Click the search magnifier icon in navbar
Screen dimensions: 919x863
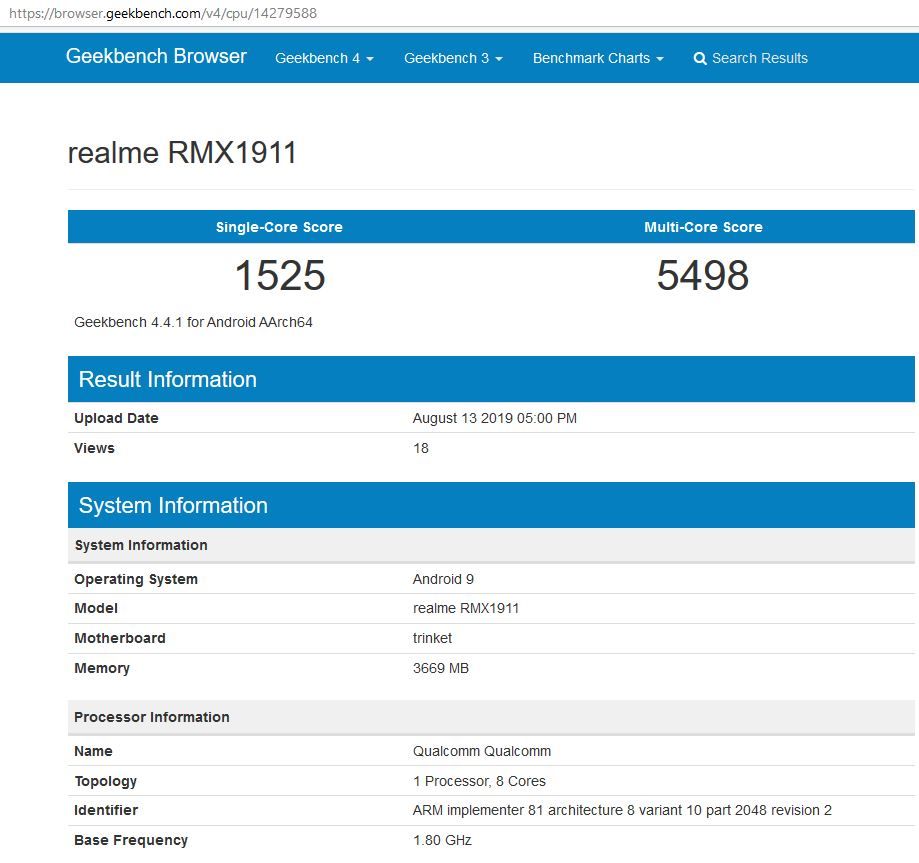700,58
